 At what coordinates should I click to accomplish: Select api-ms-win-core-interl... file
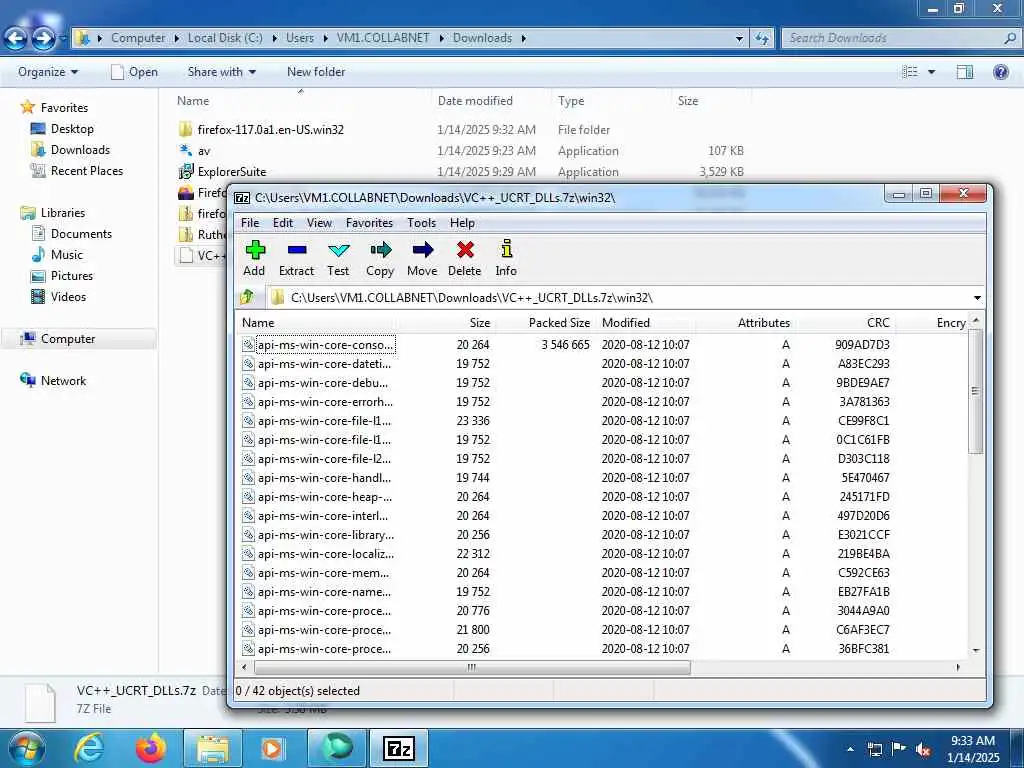323,516
